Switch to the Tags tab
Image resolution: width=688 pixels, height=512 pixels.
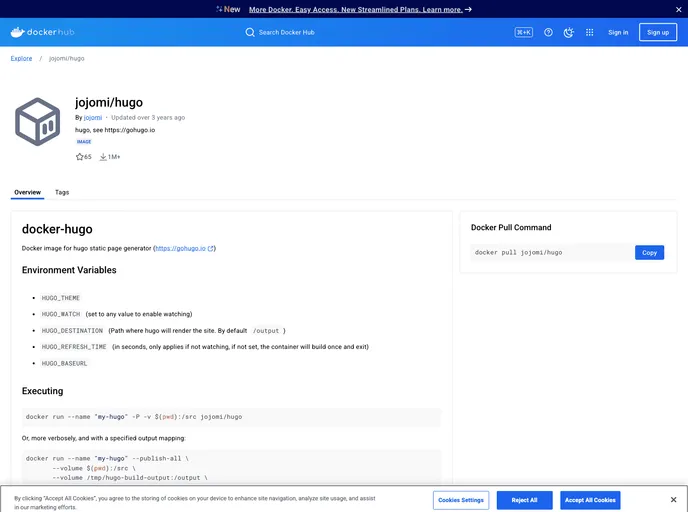tap(62, 192)
